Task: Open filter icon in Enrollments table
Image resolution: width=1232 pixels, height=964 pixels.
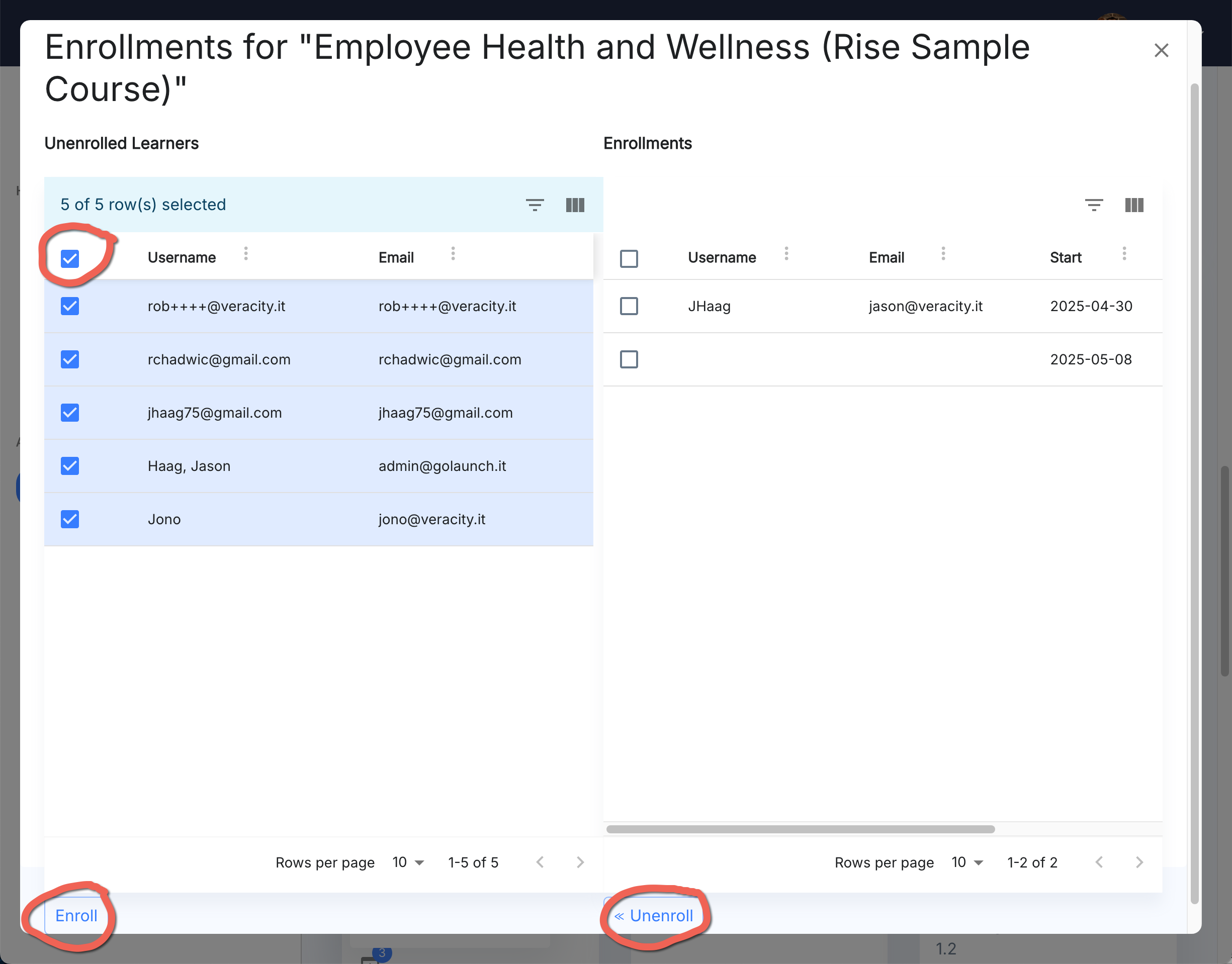Action: [1093, 205]
